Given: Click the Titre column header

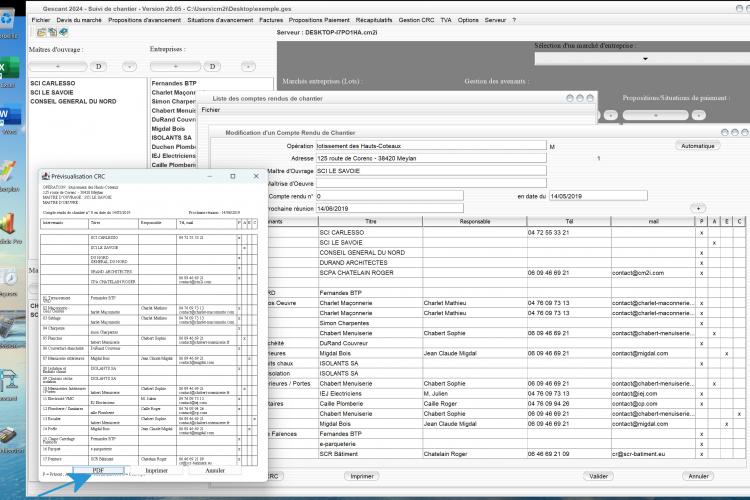Looking at the screenshot, I should tap(370, 222).
